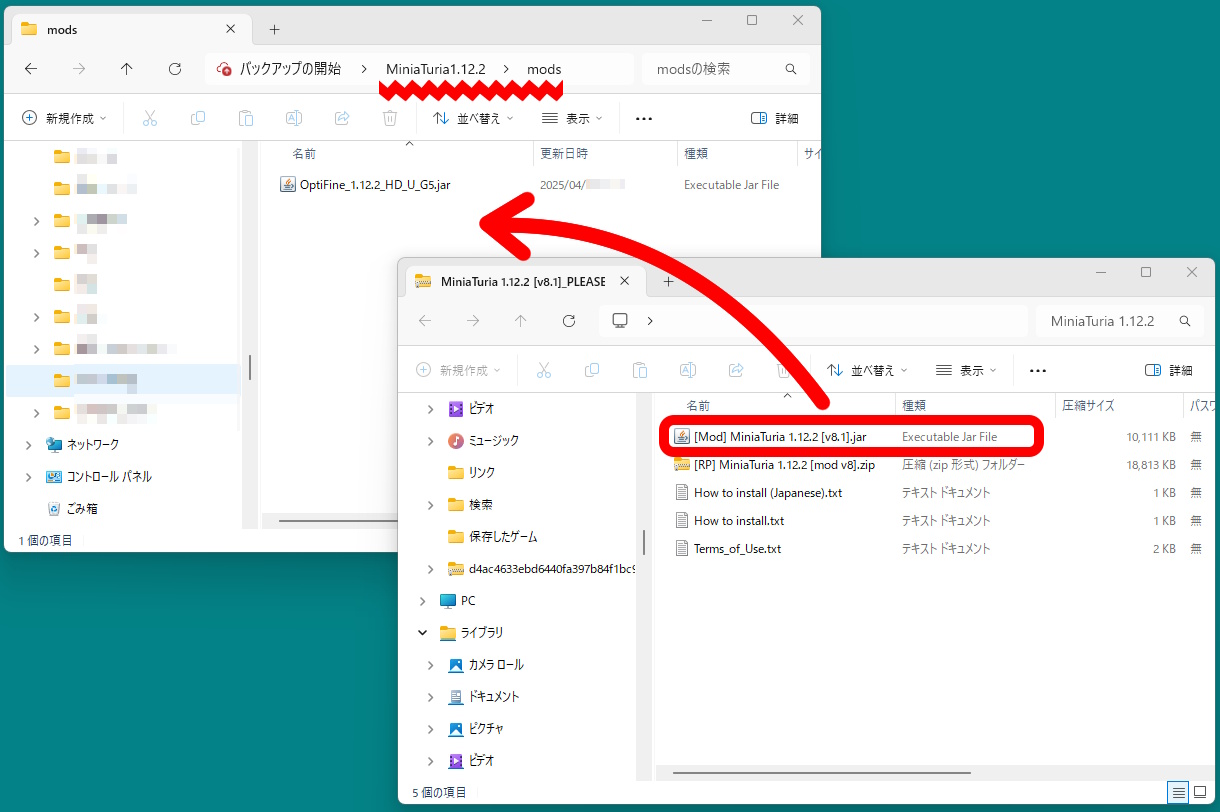
Task: Click the Share icon in the mods window
Action: [x=342, y=118]
